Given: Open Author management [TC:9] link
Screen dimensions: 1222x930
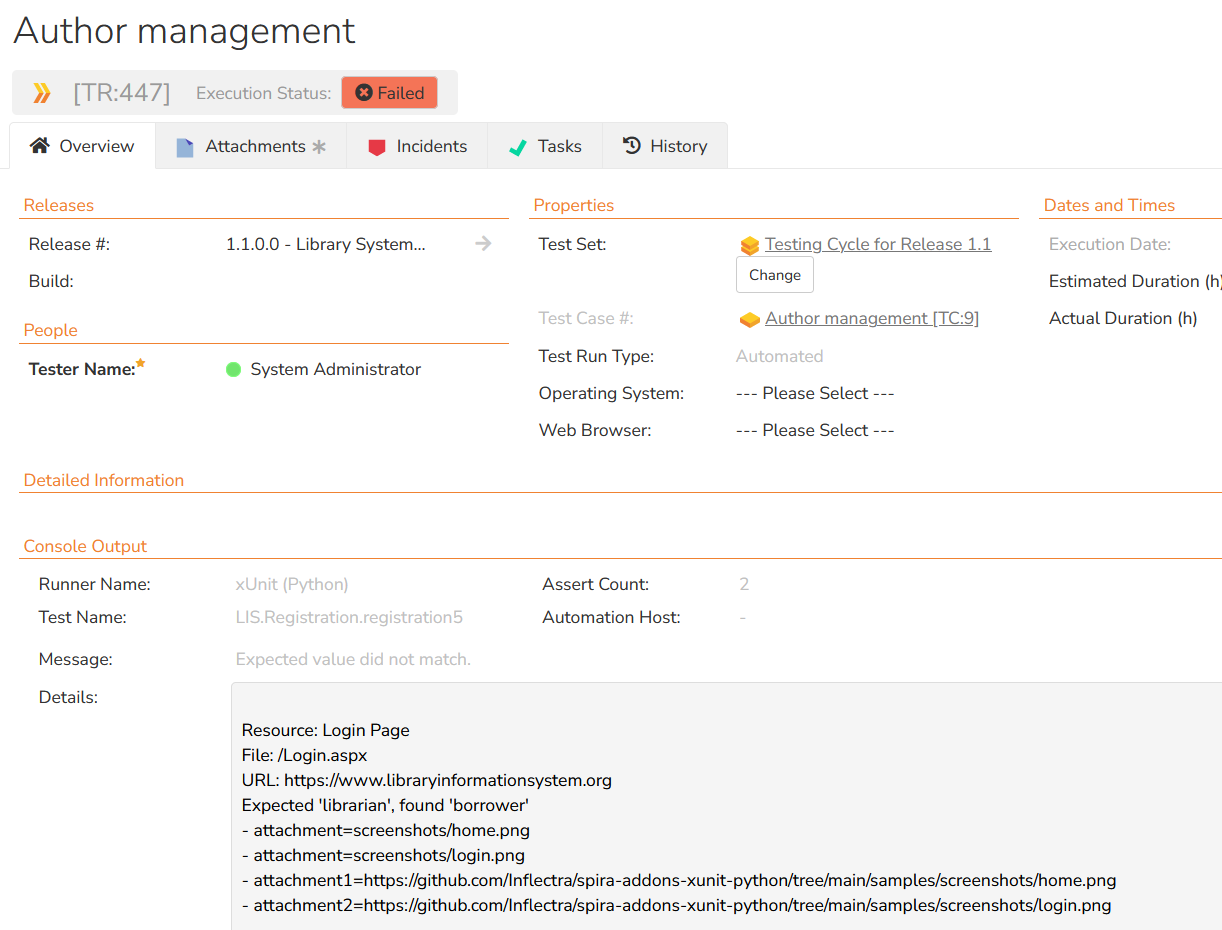Looking at the screenshot, I should click(871, 318).
